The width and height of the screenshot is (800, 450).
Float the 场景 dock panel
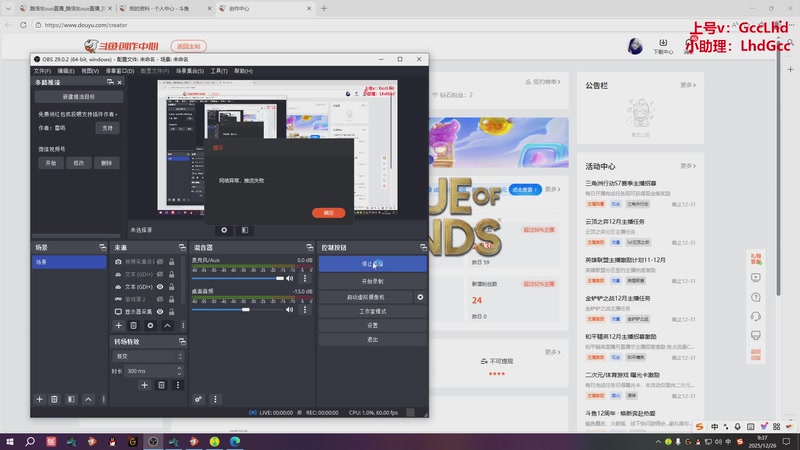(x=103, y=247)
